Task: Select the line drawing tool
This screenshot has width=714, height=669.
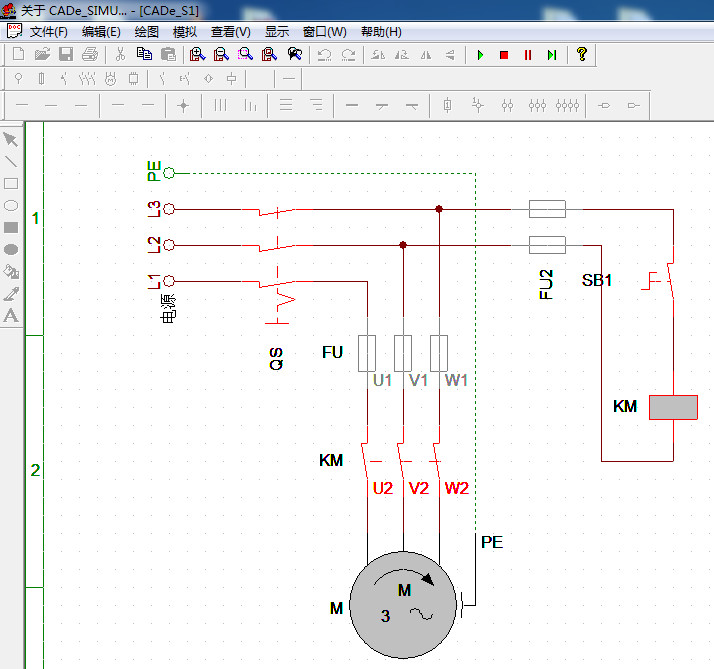Action: [10, 162]
